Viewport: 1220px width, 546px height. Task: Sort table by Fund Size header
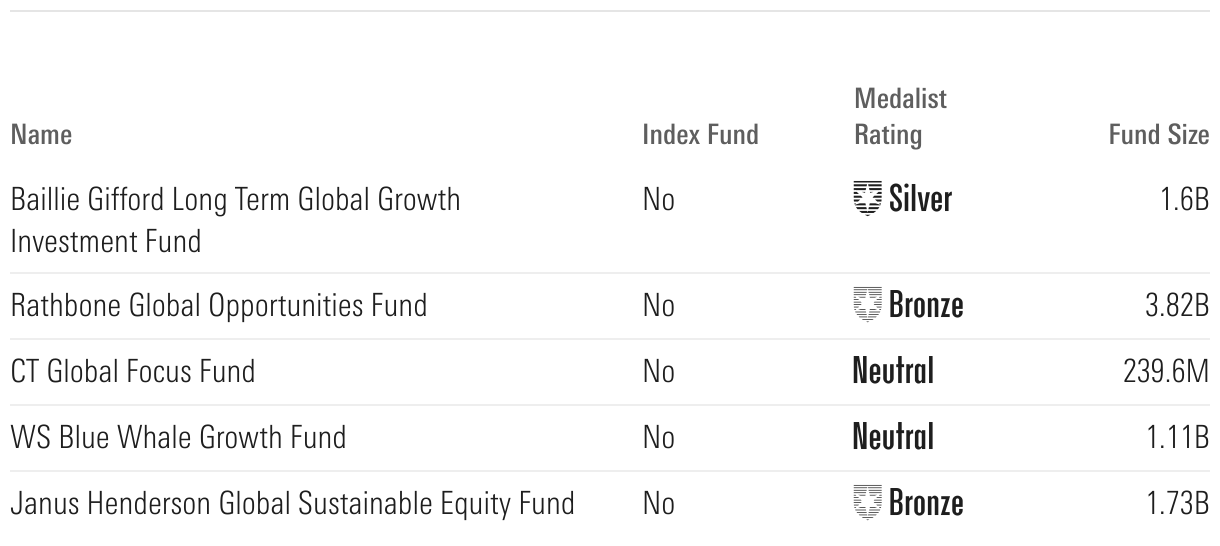point(1159,135)
